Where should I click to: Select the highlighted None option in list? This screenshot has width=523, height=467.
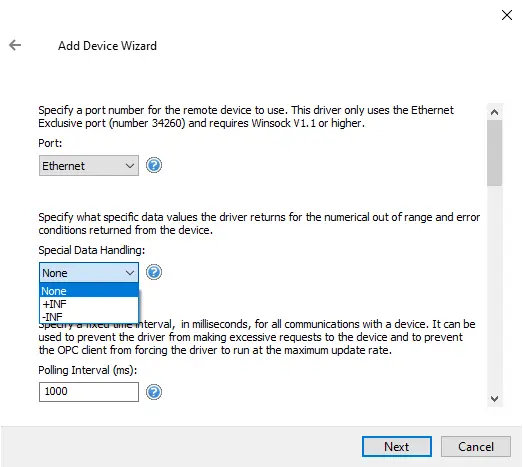(89, 291)
